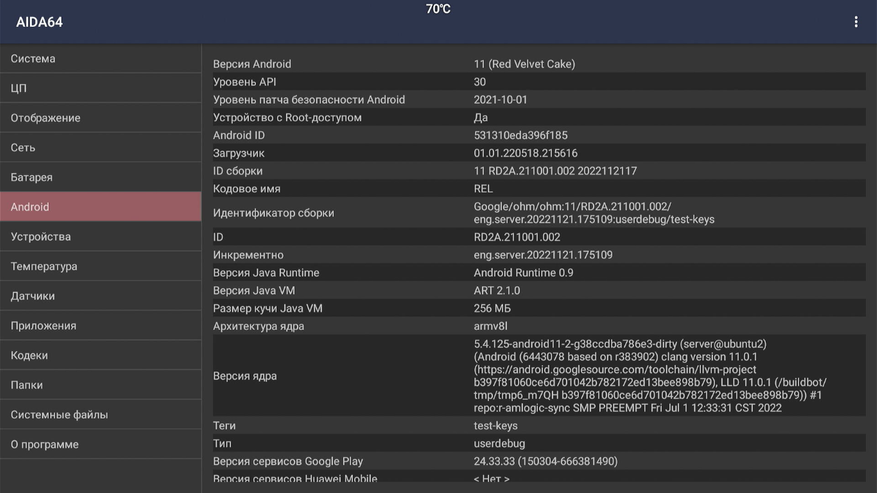
Task: Open the Кодеки section
Action: pyautogui.click(x=100, y=355)
